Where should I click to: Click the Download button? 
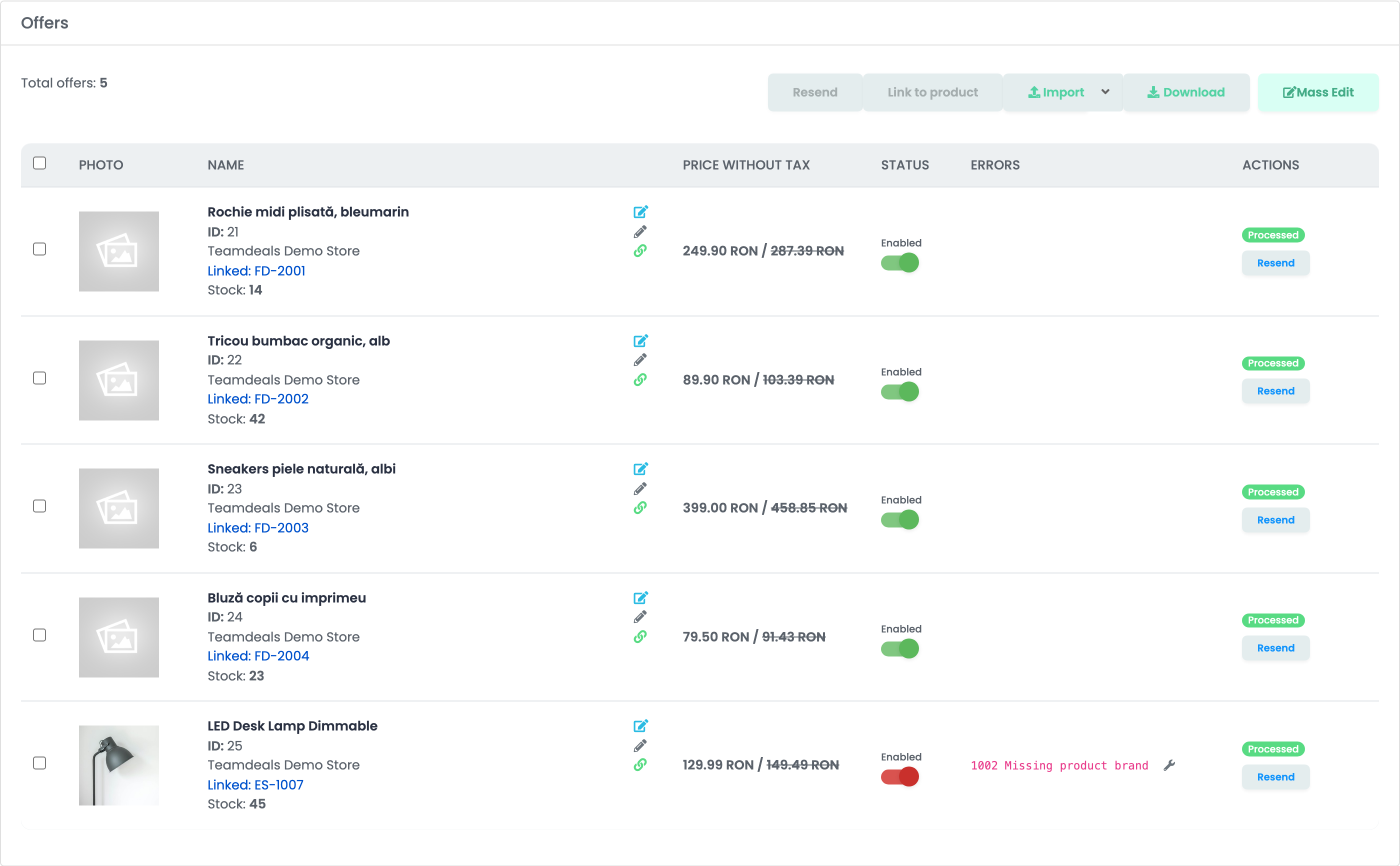click(1186, 92)
